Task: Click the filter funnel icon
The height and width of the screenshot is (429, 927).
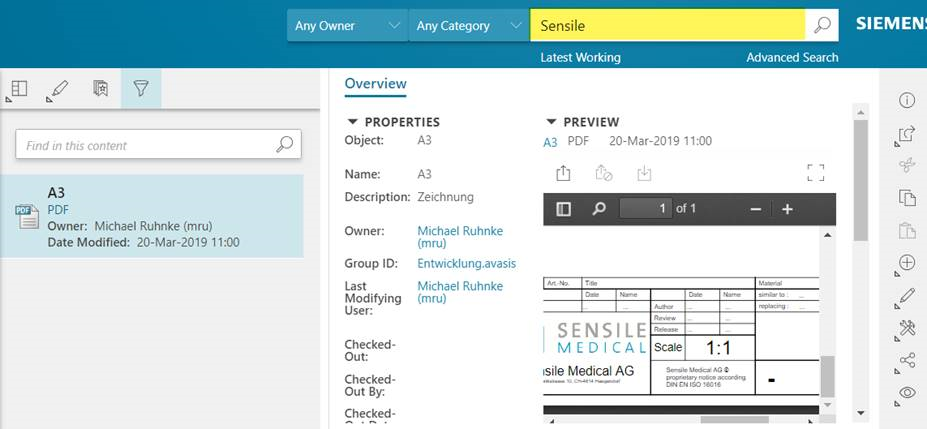Action: pyautogui.click(x=141, y=89)
